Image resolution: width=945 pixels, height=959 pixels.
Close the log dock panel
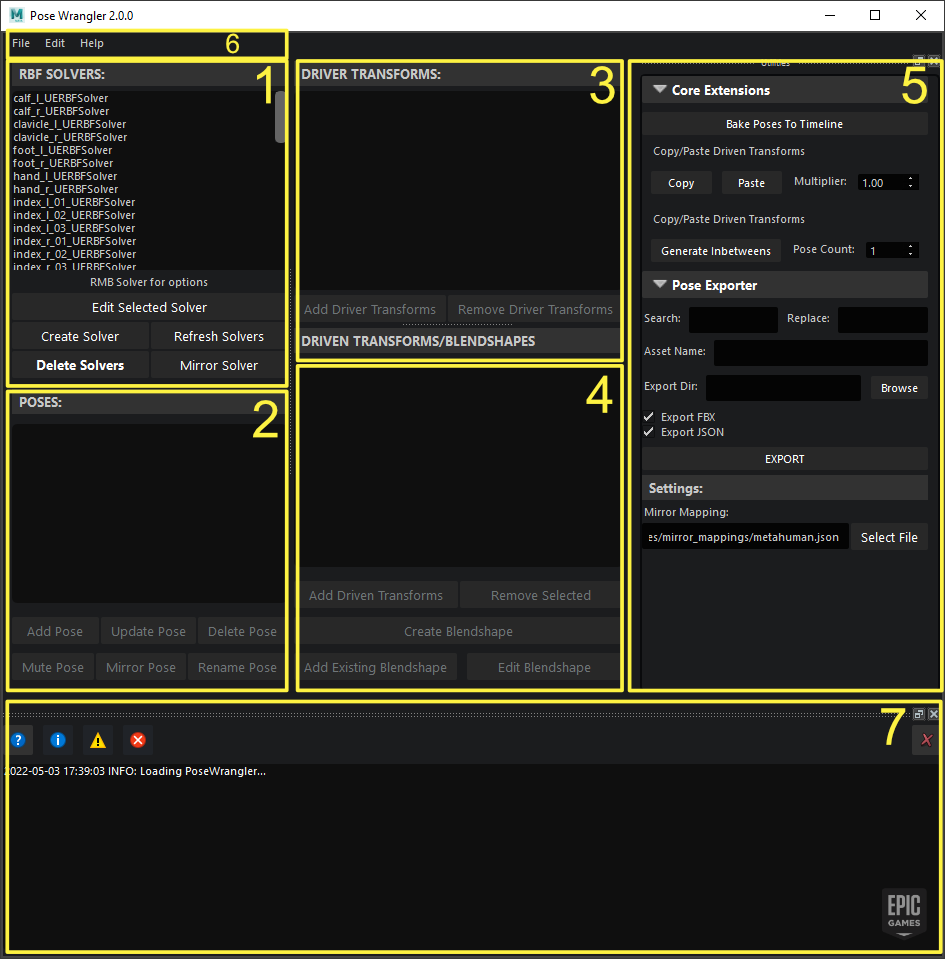coord(933,714)
